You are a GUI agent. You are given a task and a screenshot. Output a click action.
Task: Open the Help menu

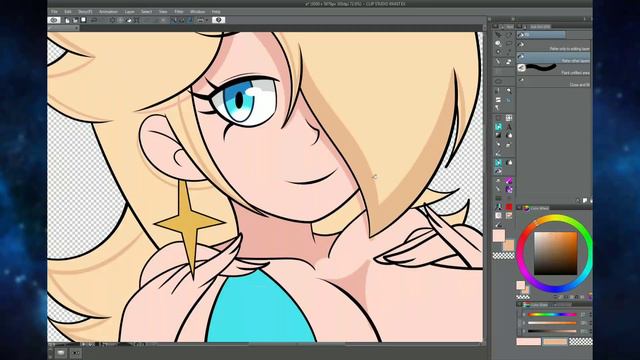coord(216,12)
